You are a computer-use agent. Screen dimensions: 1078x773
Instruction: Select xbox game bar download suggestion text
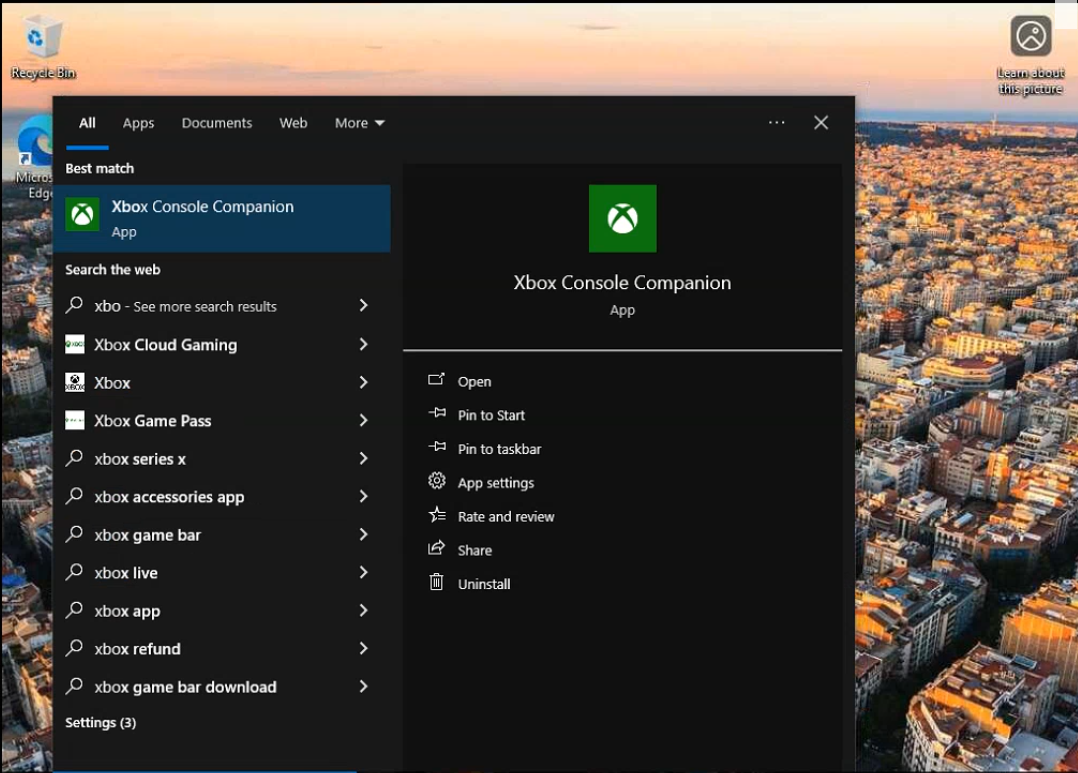click(x=186, y=687)
